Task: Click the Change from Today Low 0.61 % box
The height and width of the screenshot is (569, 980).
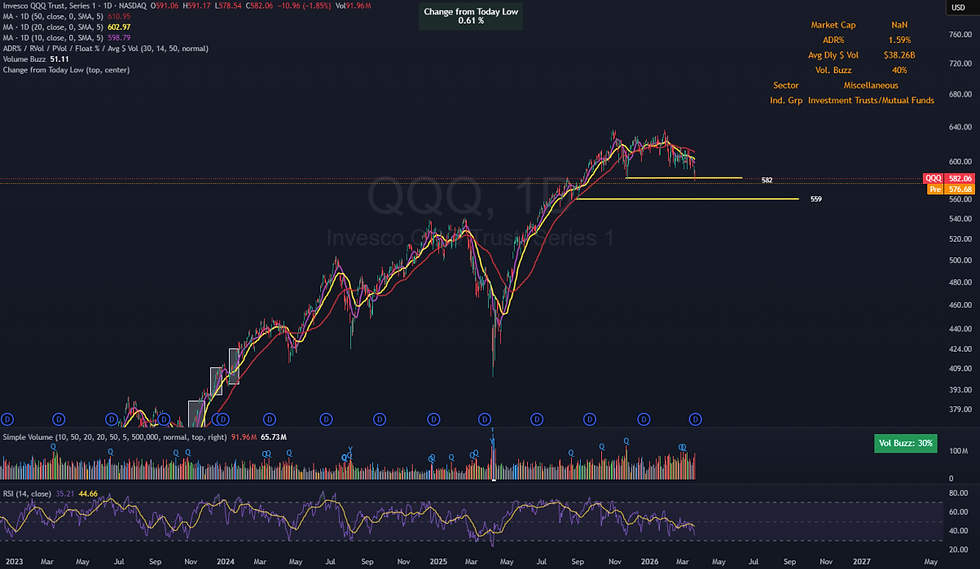Action: tap(471, 16)
